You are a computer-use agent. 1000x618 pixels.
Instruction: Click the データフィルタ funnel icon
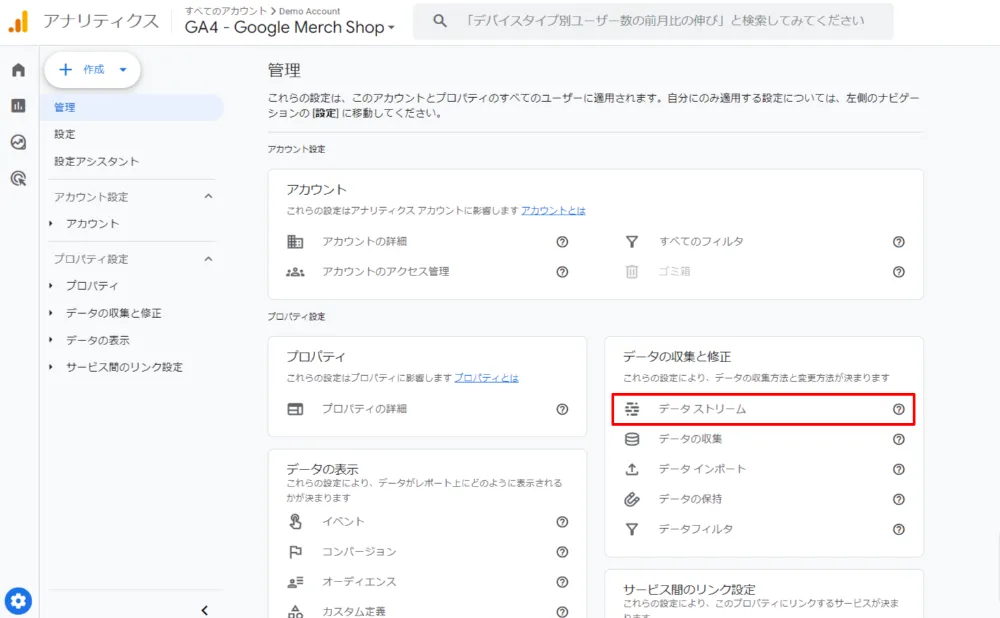coord(631,529)
